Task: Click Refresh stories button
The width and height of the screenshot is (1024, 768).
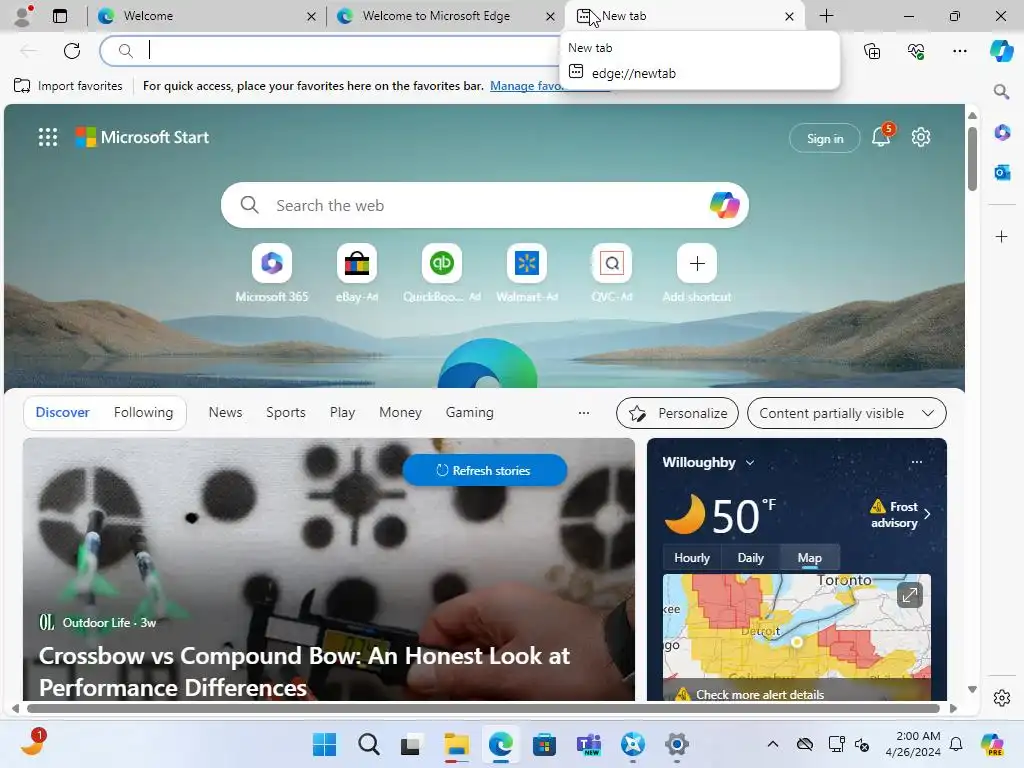Action: (484, 470)
